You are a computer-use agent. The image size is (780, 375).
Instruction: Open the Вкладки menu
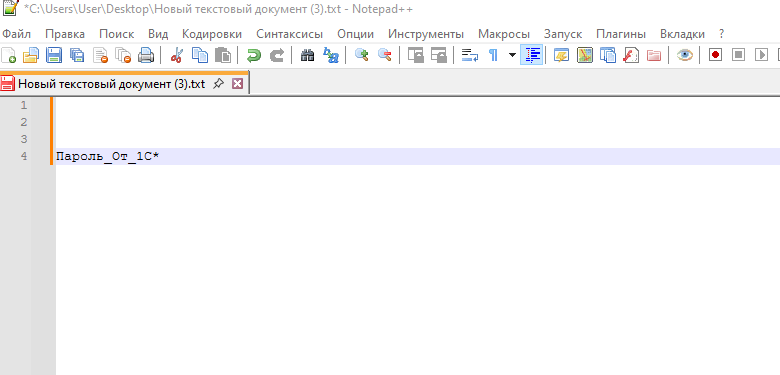coord(682,34)
